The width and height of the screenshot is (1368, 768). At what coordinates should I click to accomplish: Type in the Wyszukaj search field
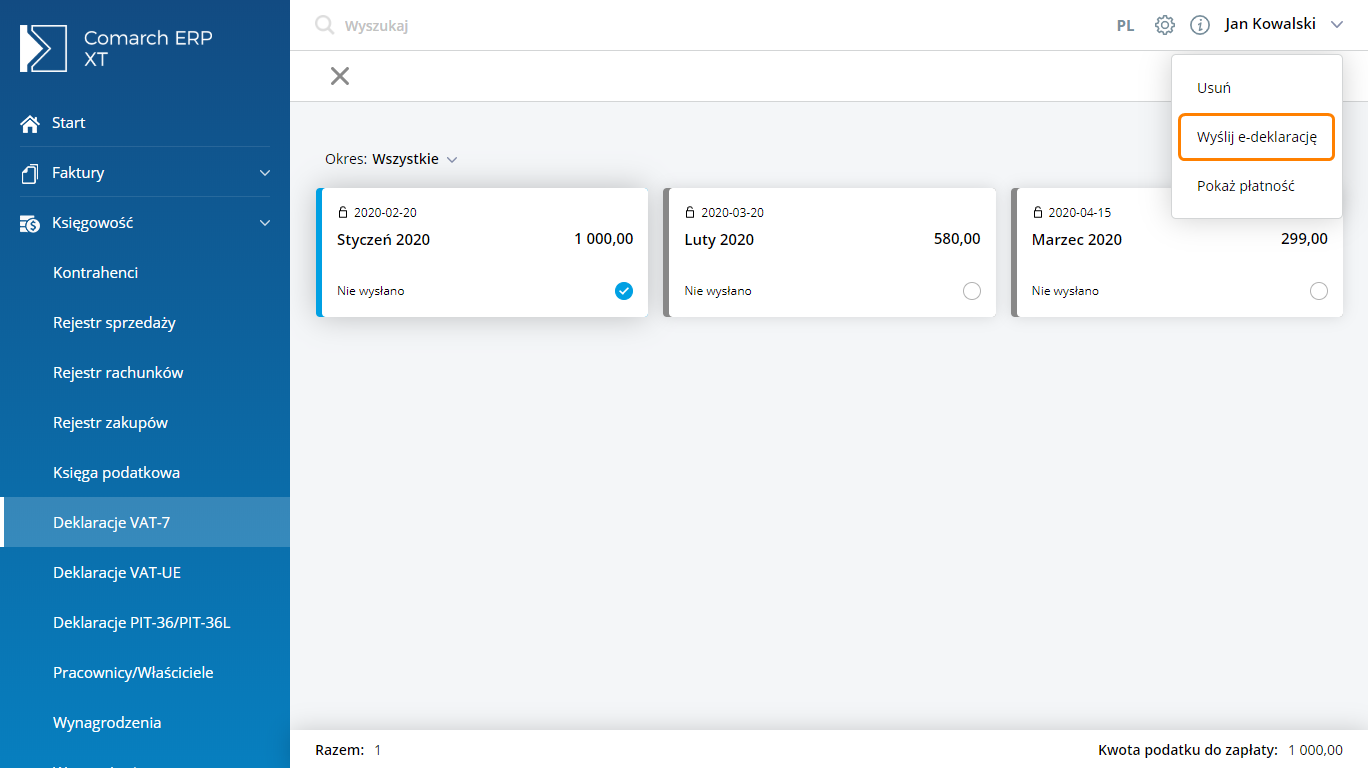click(x=600, y=26)
